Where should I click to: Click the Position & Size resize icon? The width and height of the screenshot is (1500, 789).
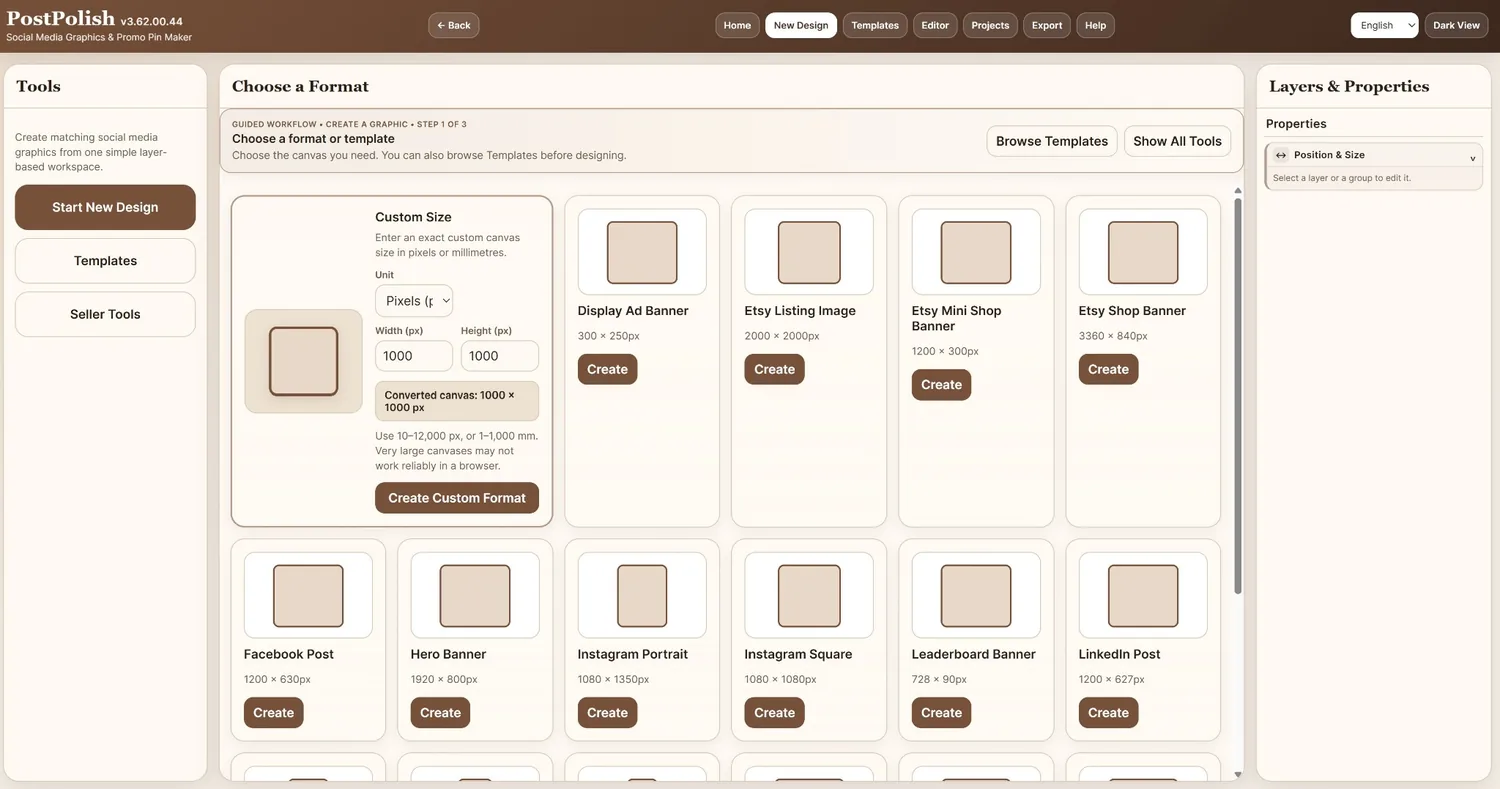point(1281,155)
